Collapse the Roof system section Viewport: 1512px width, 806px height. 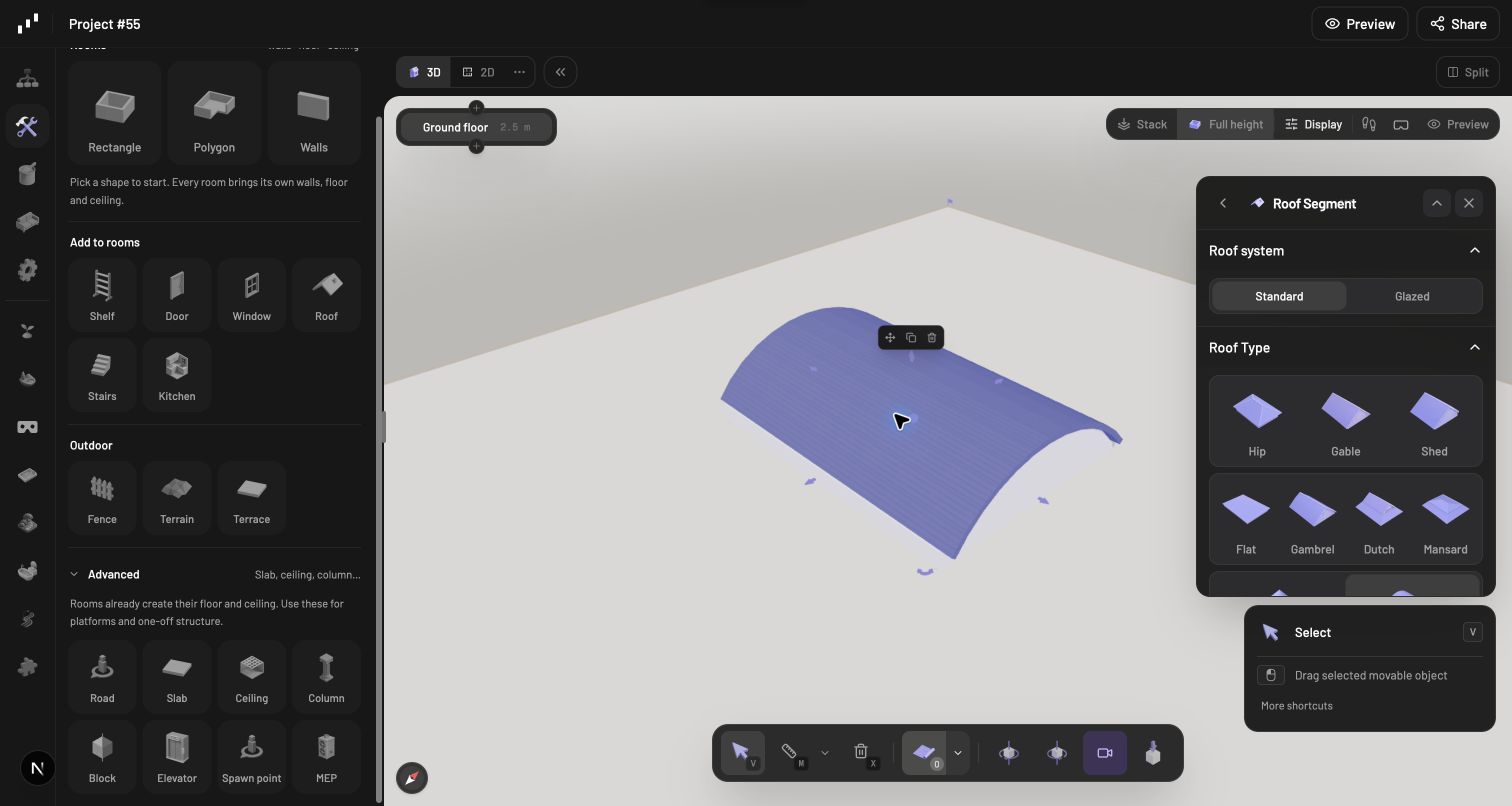pos(1474,250)
